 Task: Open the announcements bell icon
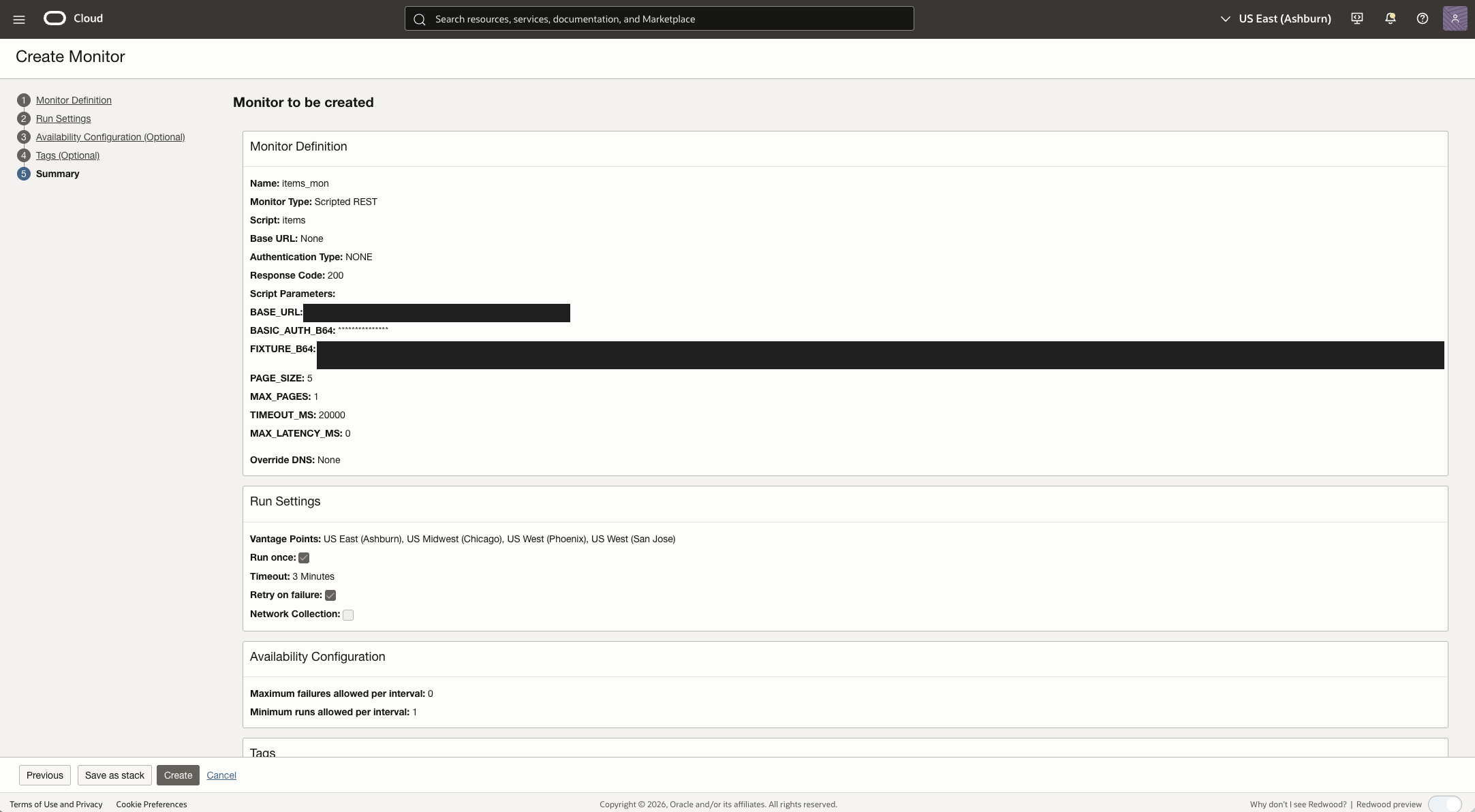click(1390, 18)
